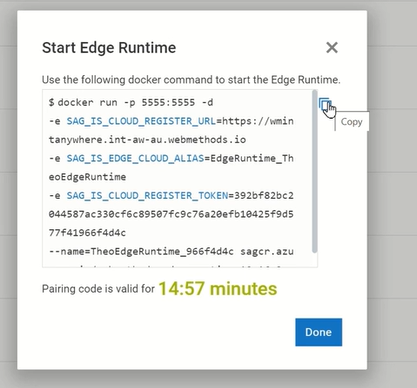Click the SAG_IS_CLOUD_REGISTER_TOKEN variable text
The width and height of the screenshot is (417, 388).
point(147,195)
